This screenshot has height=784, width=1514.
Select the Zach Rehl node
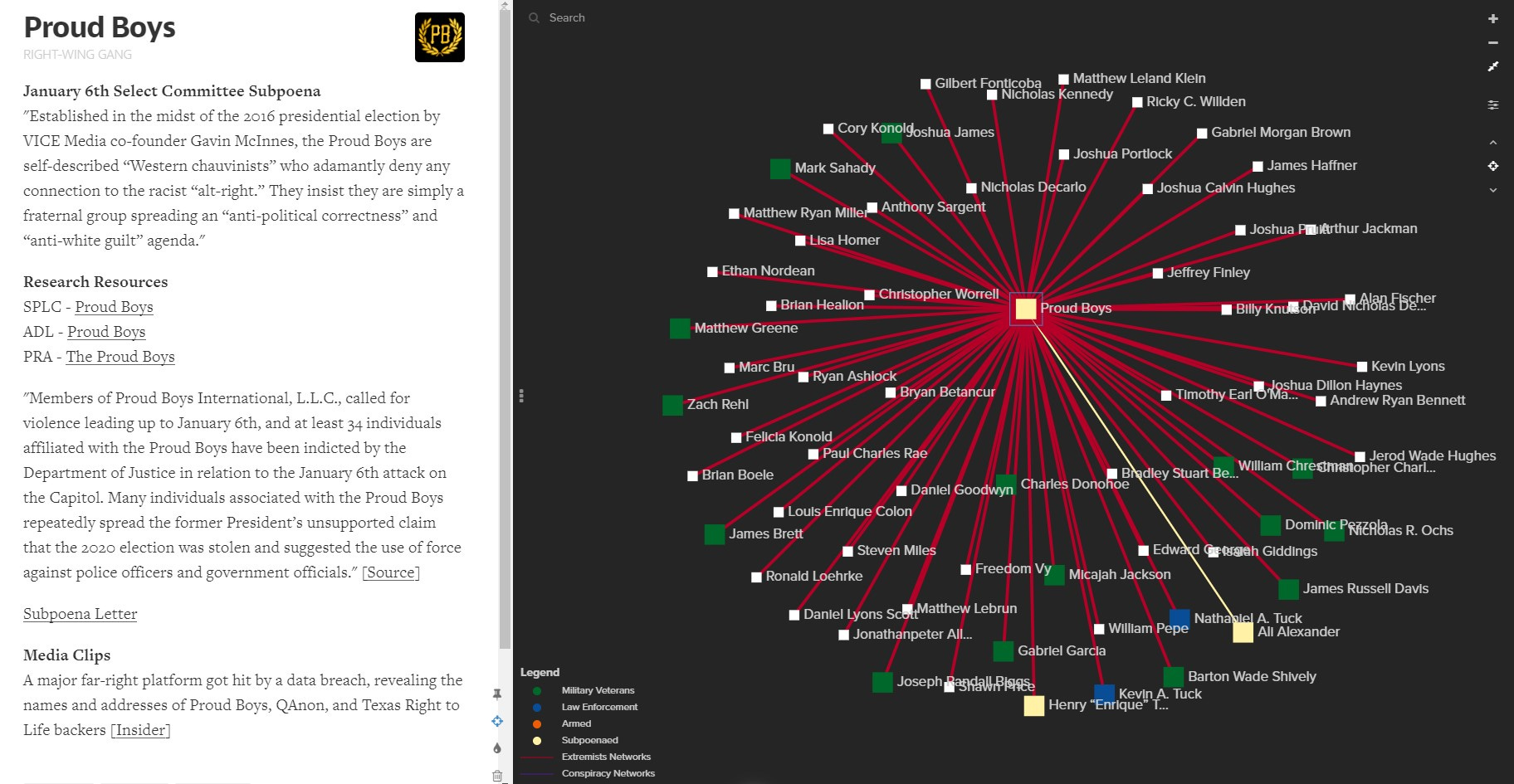(672, 405)
